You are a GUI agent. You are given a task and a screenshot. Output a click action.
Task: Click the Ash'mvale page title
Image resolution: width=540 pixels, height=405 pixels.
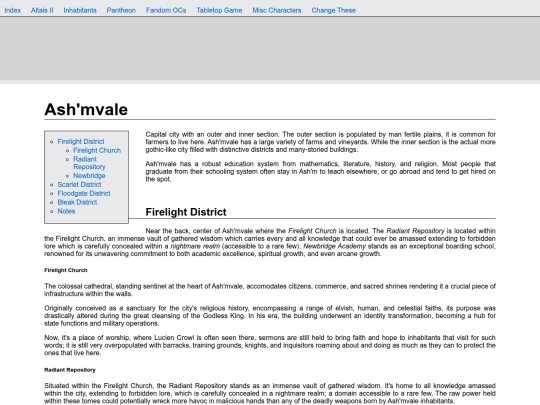coord(86,110)
